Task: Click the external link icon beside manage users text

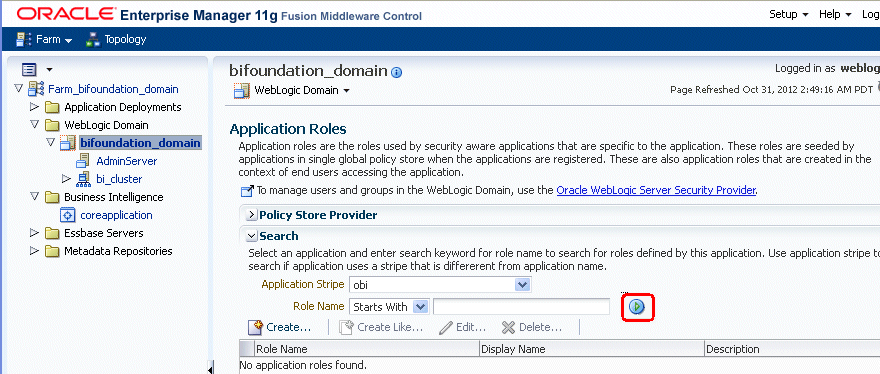Action: tap(247, 191)
